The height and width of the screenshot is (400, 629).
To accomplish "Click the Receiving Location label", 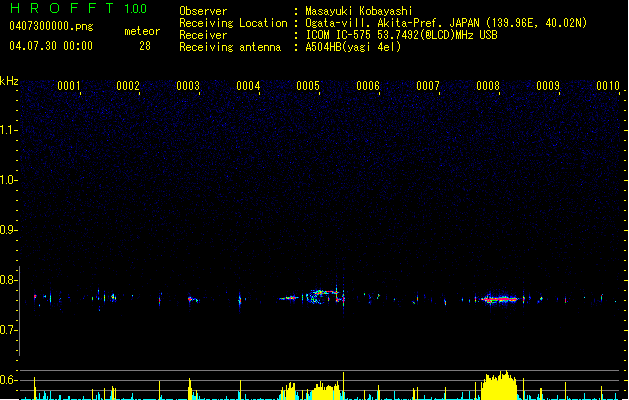I will pos(233,23).
